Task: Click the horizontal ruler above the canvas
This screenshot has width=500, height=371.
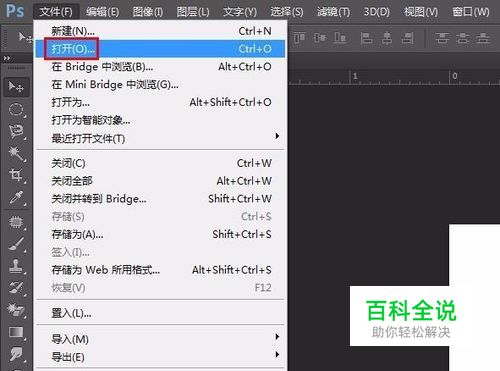Action: [394, 77]
